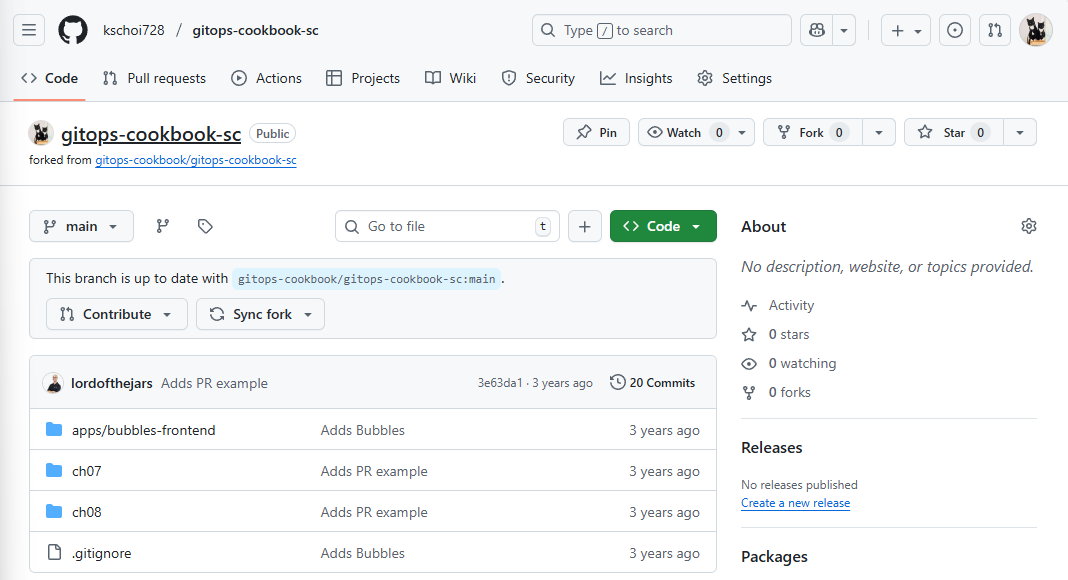This screenshot has height=580, width=1068.
Task: Click the apps/bubbles-frontend folder icon
Action: (54, 430)
